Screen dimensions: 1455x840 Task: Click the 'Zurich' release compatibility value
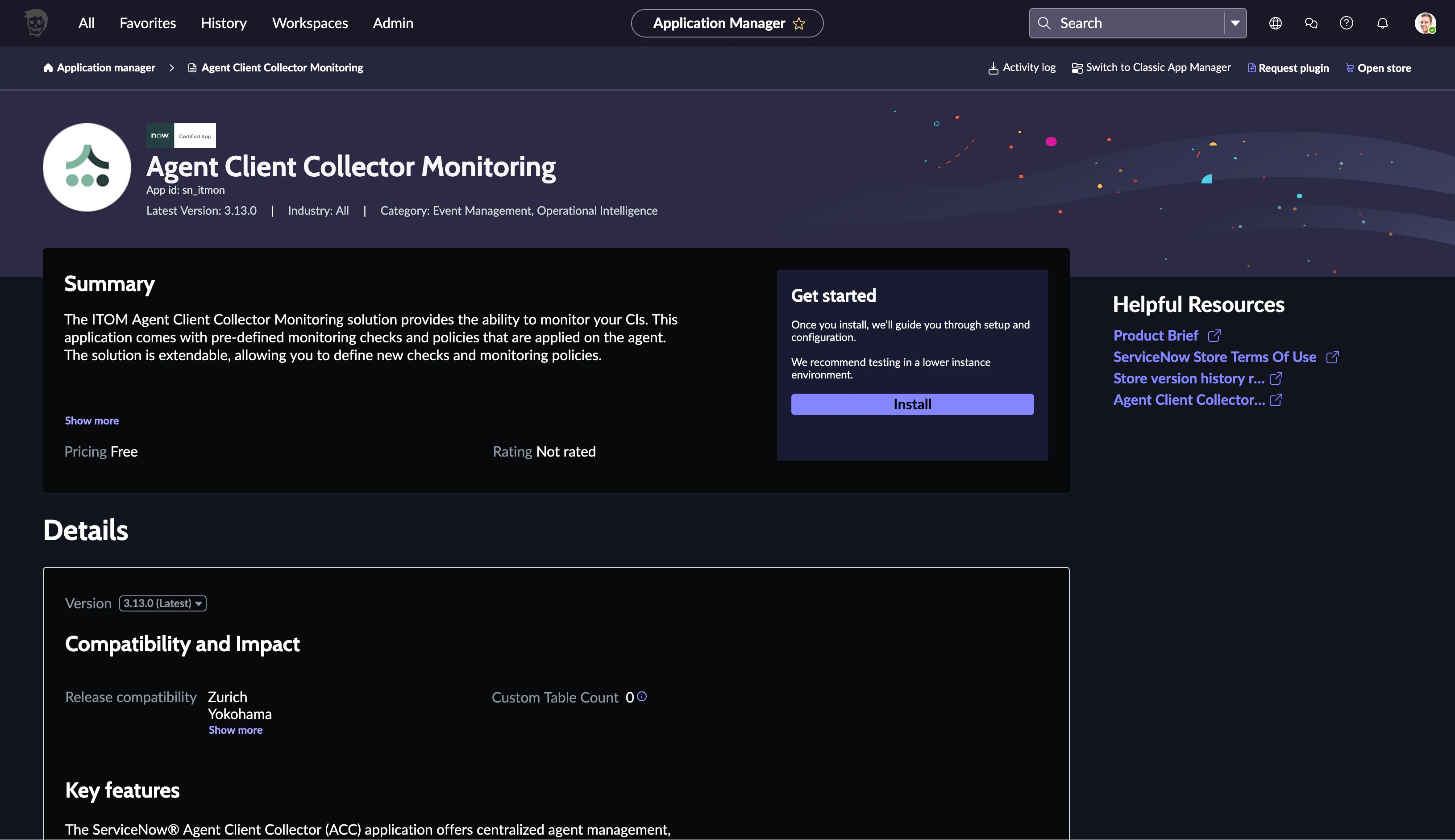click(227, 697)
